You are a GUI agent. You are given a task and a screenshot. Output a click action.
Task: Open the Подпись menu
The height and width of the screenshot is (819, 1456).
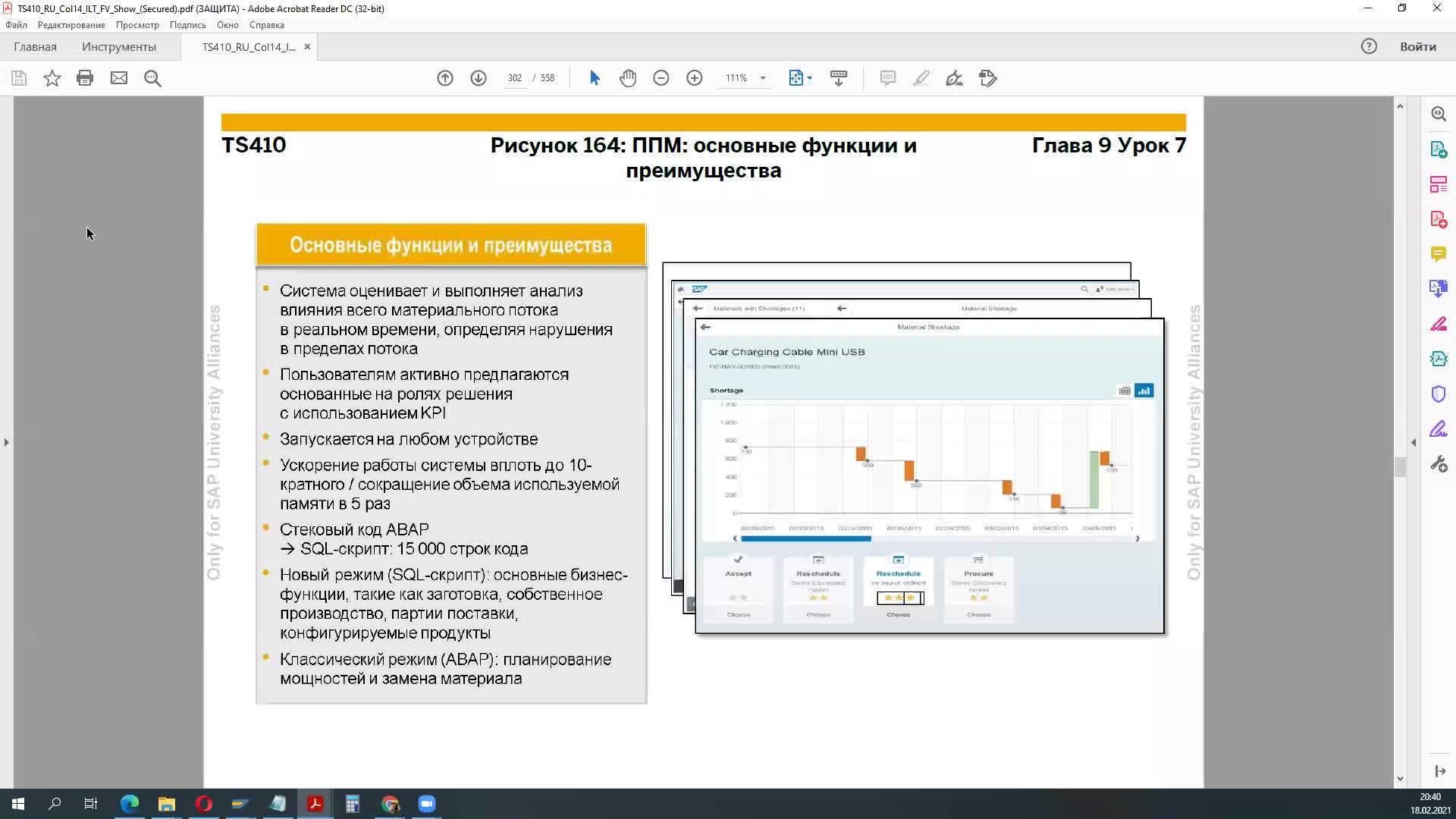click(188, 25)
